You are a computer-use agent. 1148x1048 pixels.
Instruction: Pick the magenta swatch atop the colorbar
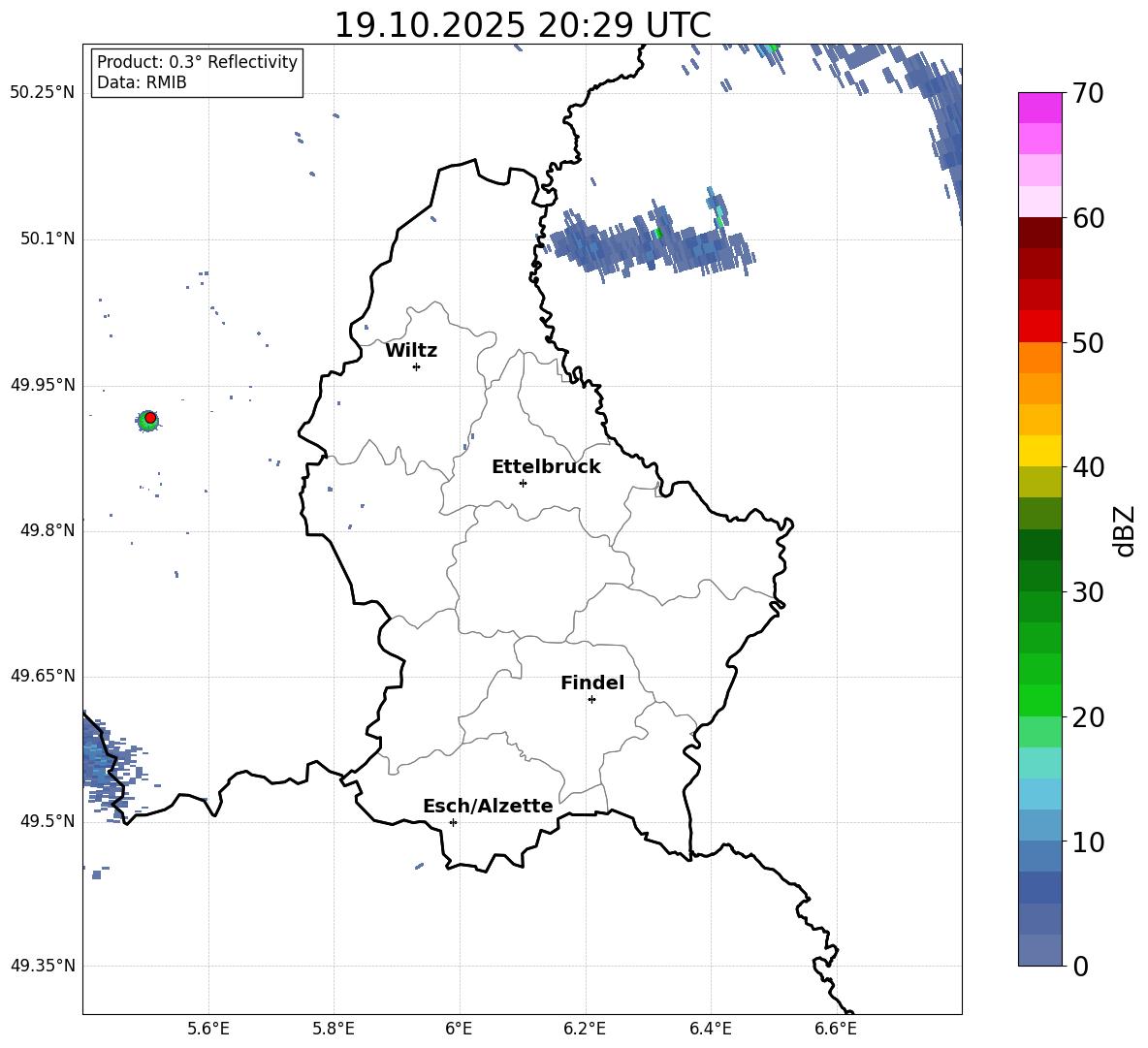(1040, 109)
